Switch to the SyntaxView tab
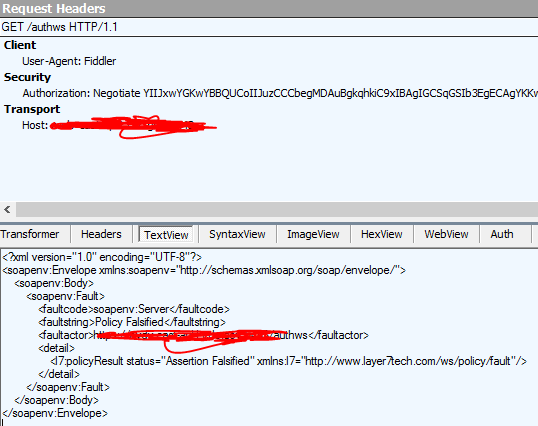 (x=237, y=234)
